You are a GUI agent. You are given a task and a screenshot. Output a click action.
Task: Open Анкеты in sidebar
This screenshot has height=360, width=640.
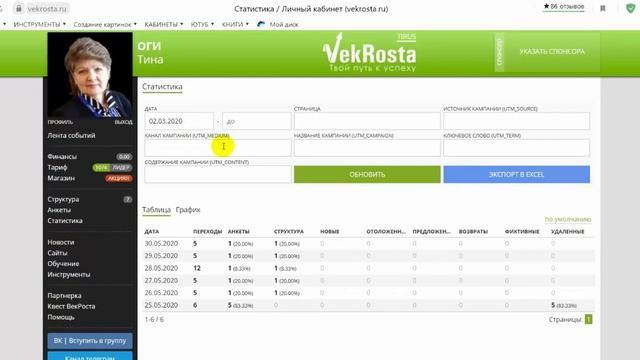point(59,210)
